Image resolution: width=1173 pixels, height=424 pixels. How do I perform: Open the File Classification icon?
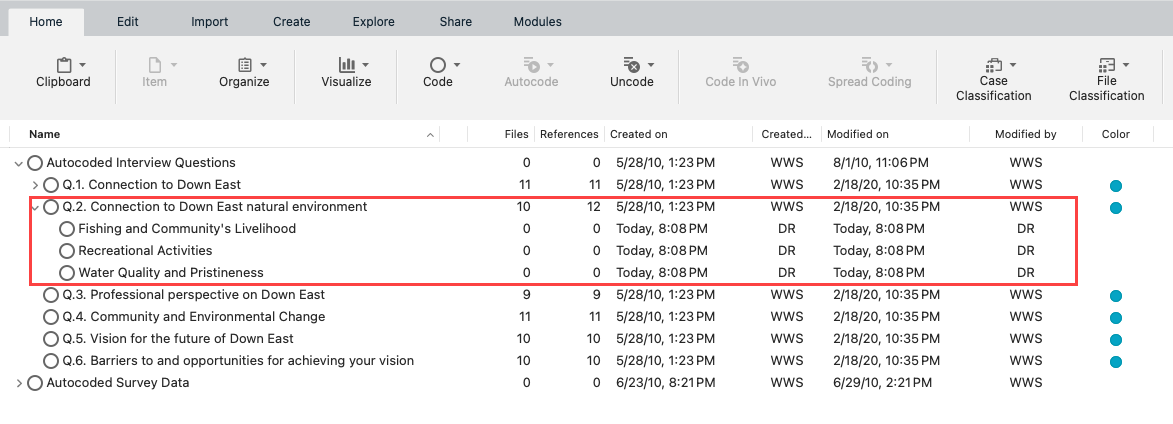click(x=1106, y=65)
